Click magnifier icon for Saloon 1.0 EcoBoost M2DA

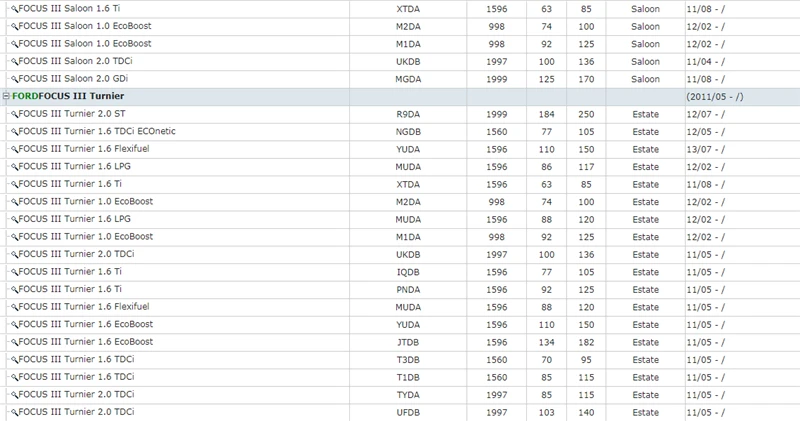click(14, 27)
